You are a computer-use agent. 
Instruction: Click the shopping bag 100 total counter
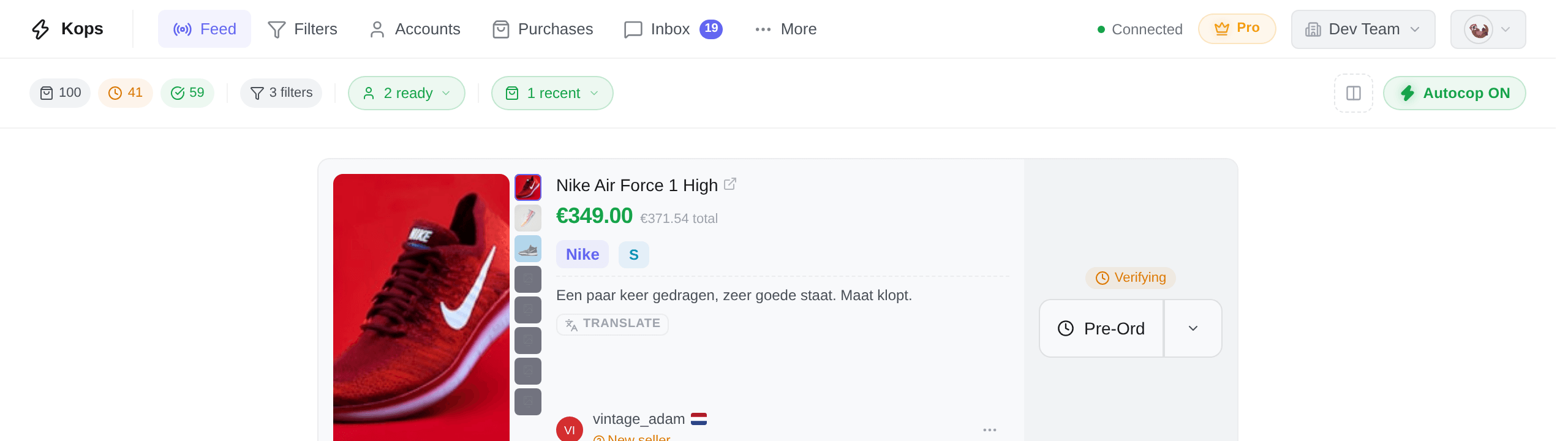pos(60,93)
